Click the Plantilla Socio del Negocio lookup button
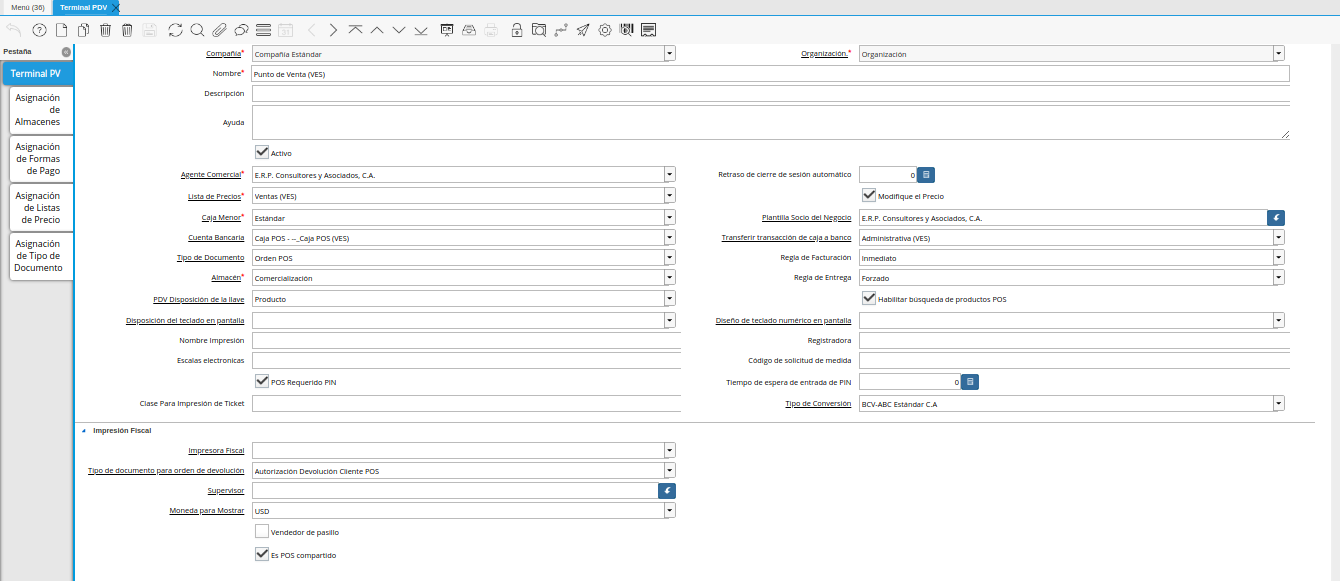1340x581 pixels. point(1275,217)
